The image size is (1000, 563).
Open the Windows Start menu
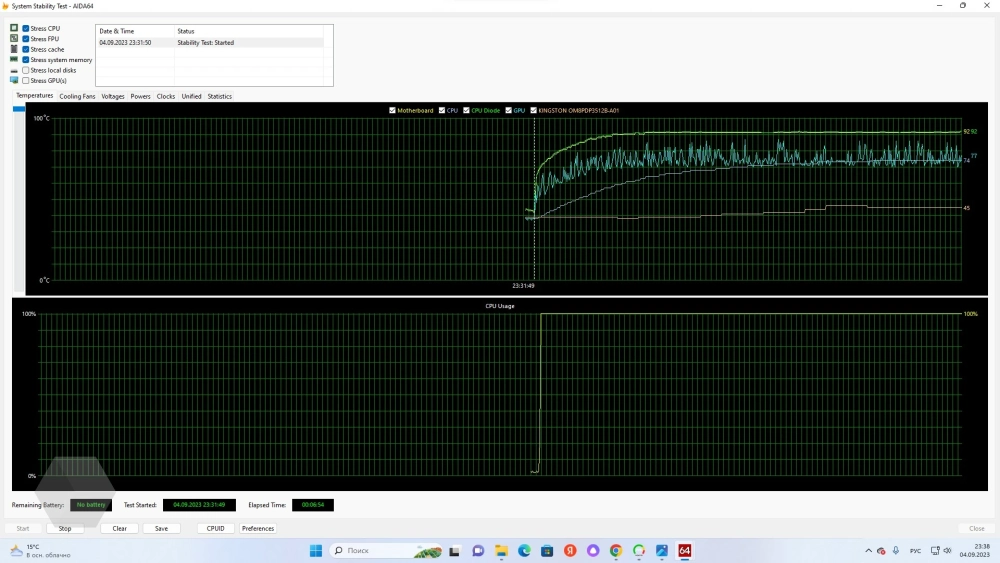316,551
